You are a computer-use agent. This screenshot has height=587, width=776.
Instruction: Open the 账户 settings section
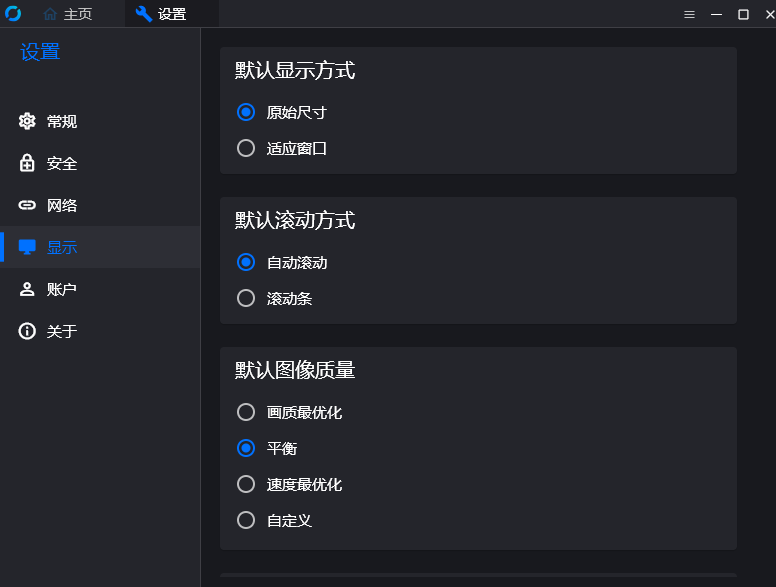(x=100, y=289)
